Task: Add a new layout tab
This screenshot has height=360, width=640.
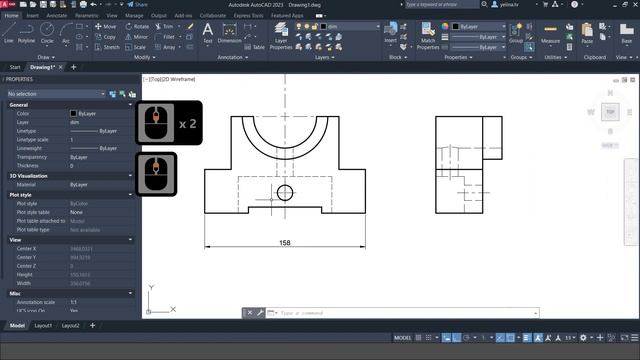Action: (x=92, y=325)
